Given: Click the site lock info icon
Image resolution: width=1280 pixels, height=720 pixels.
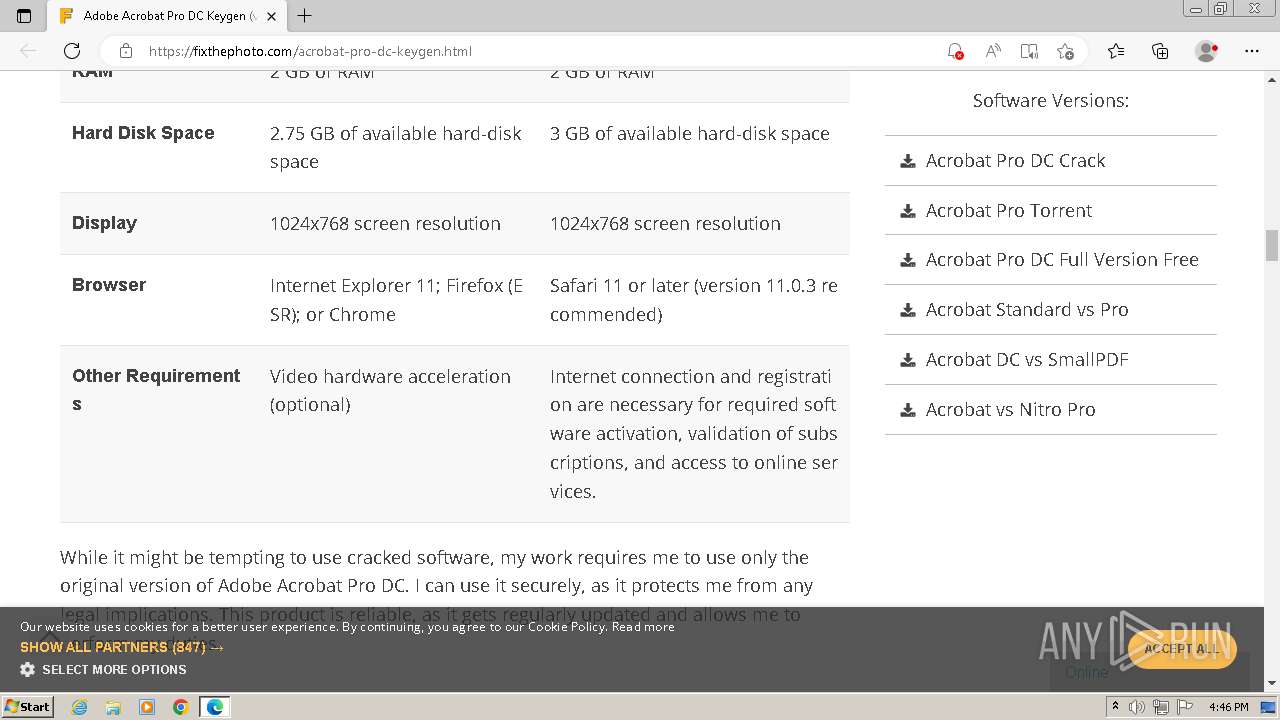Looking at the screenshot, I should click(125, 51).
